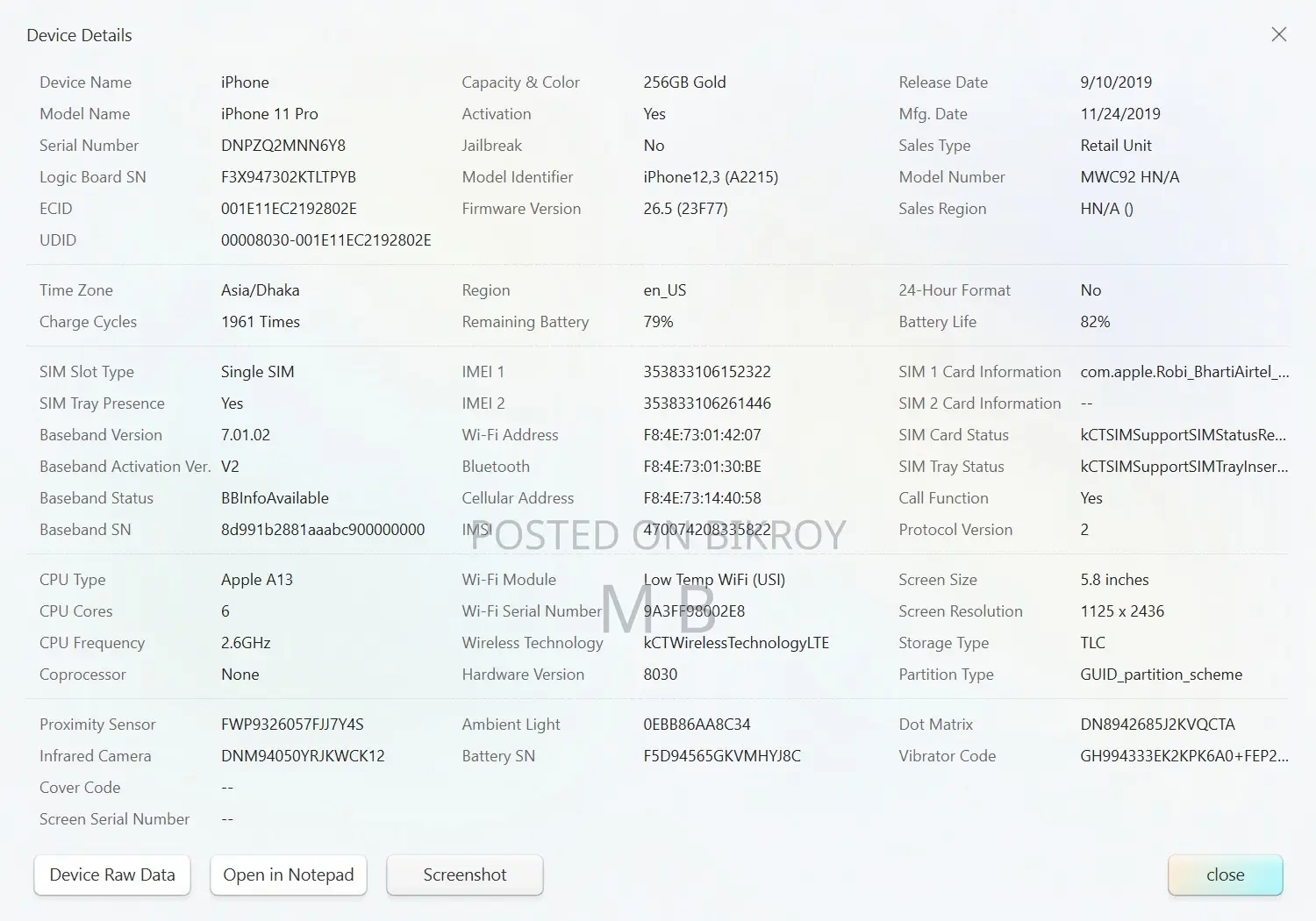Click the Call Function label
1316x921 pixels.
(x=943, y=498)
